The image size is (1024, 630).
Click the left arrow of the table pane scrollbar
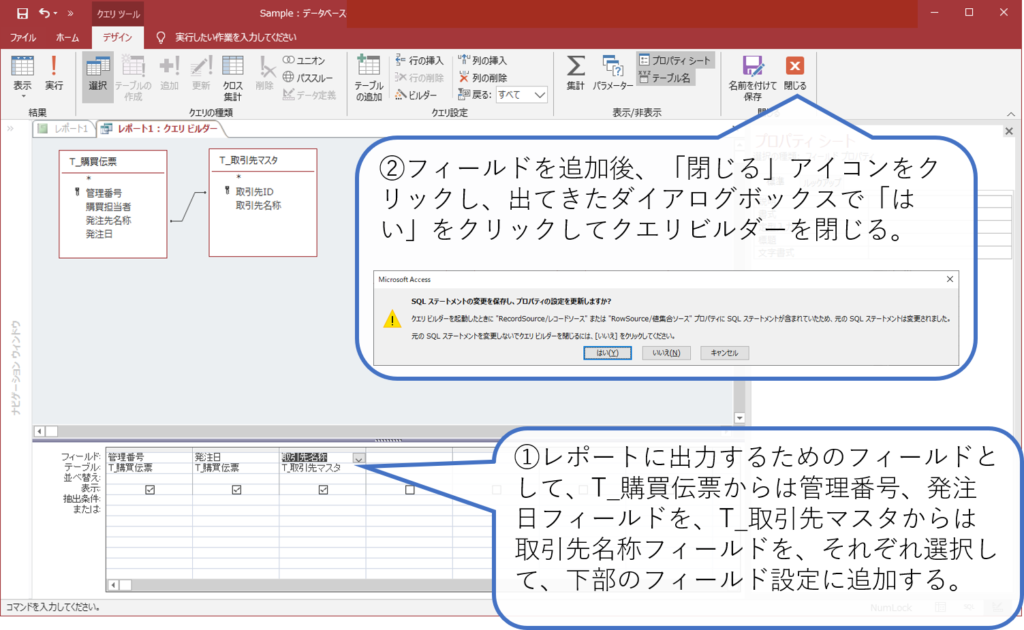39,431
